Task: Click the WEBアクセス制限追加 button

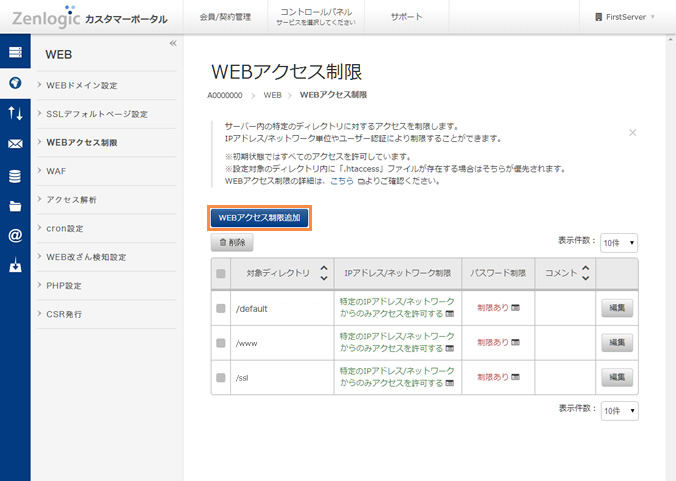Action: pyautogui.click(x=260, y=218)
